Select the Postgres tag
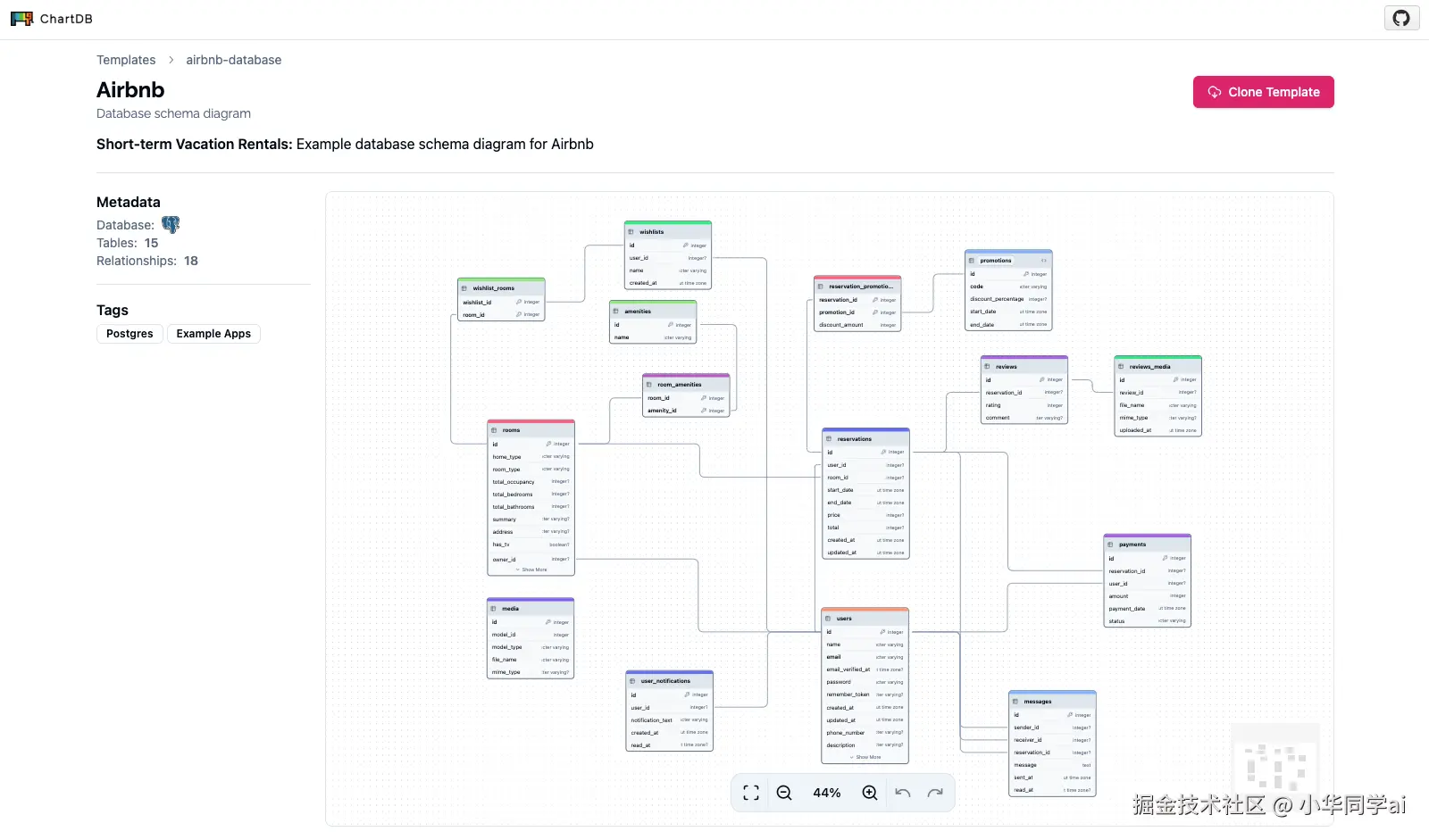The height and width of the screenshot is (840, 1429). tap(130, 334)
